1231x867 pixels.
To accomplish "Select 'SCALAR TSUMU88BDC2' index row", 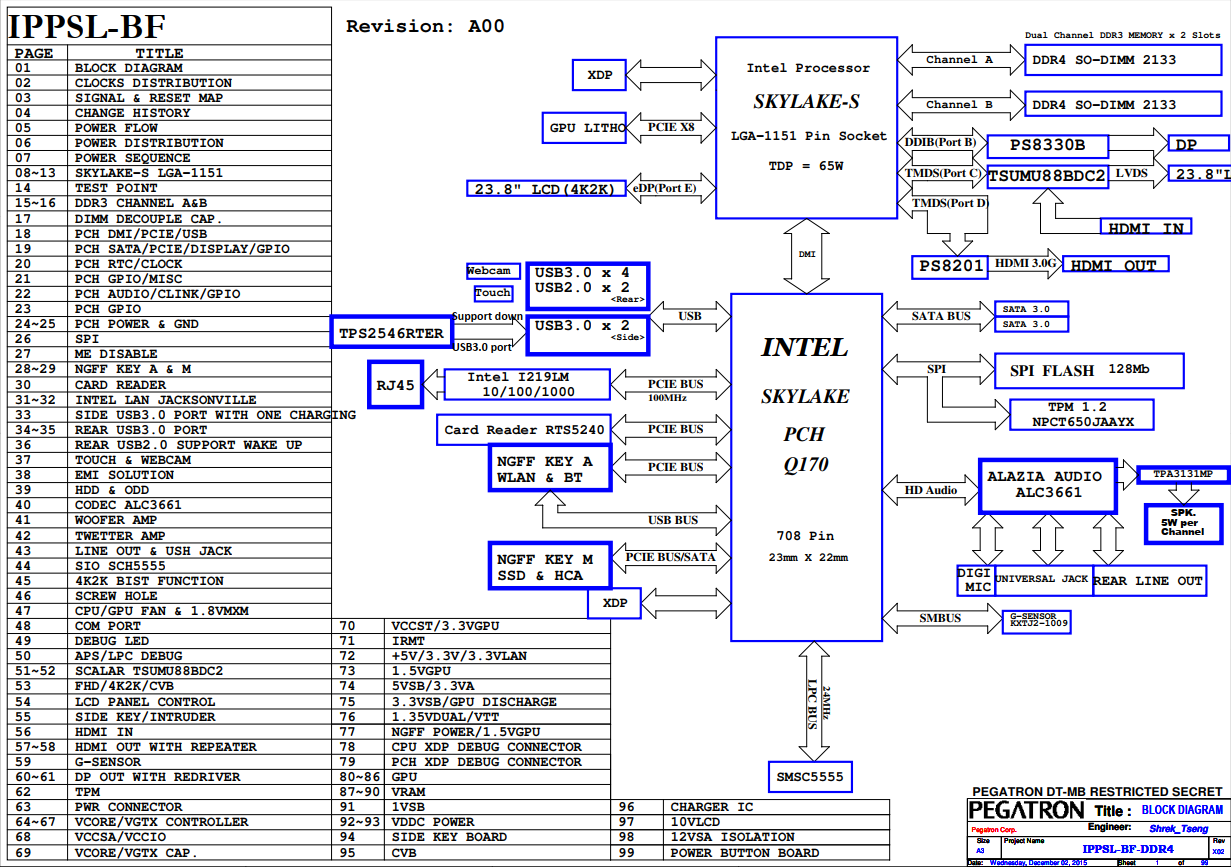I will (170, 671).
